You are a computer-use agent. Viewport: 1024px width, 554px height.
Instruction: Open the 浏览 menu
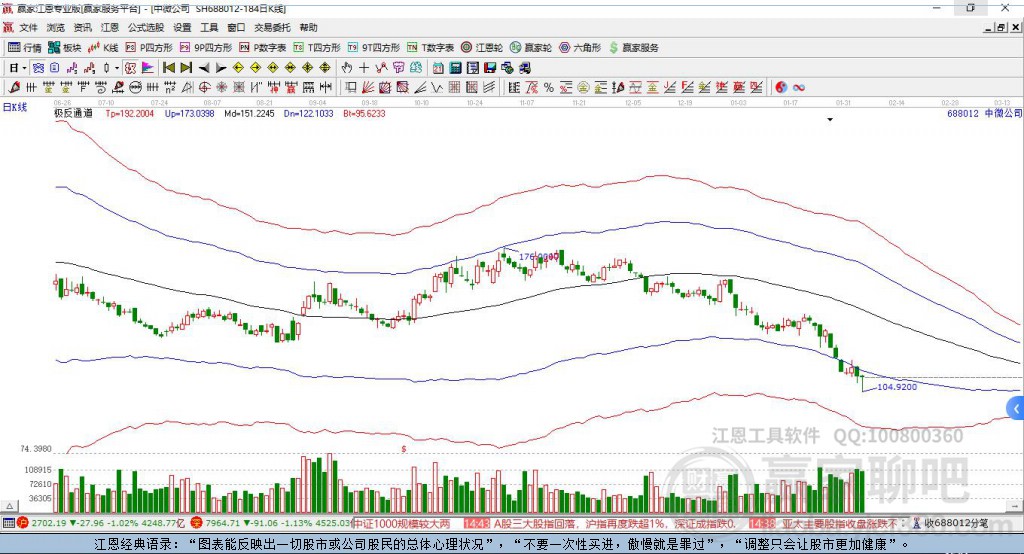tap(56, 27)
